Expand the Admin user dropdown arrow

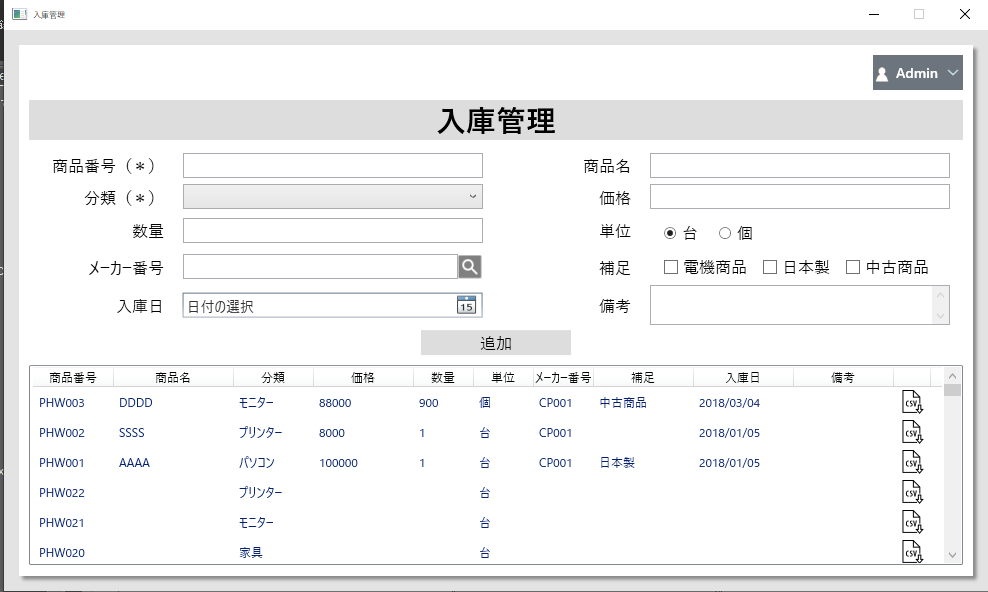tap(953, 73)
